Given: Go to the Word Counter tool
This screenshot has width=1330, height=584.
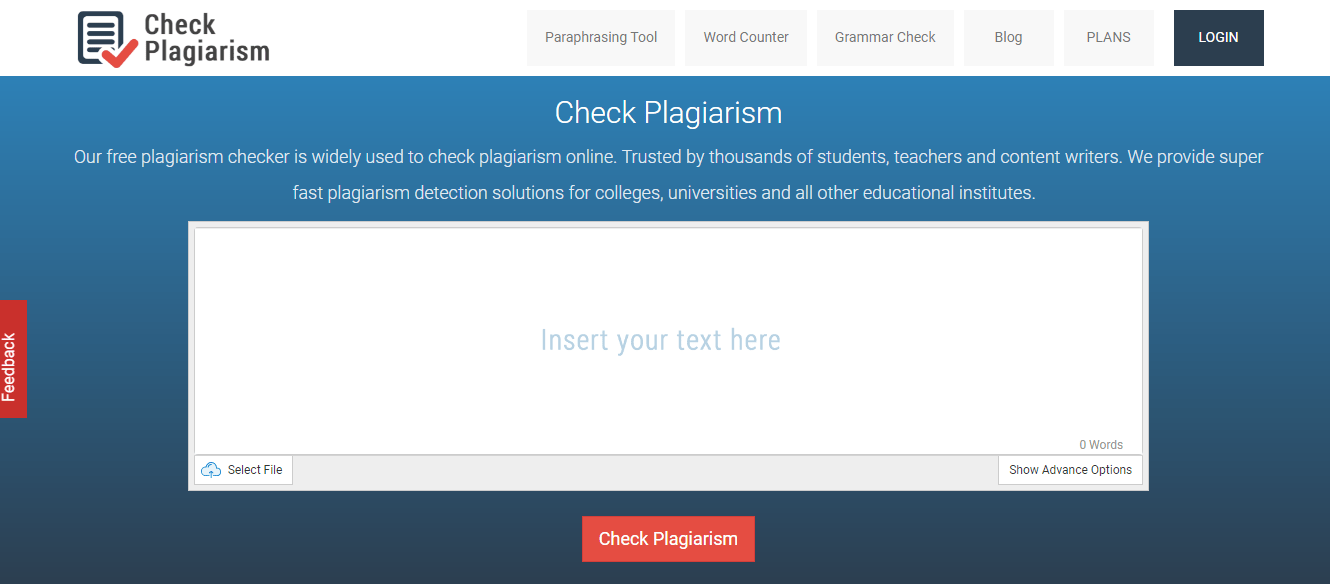Looking at the screenshot, I should (x=745, y=38).
